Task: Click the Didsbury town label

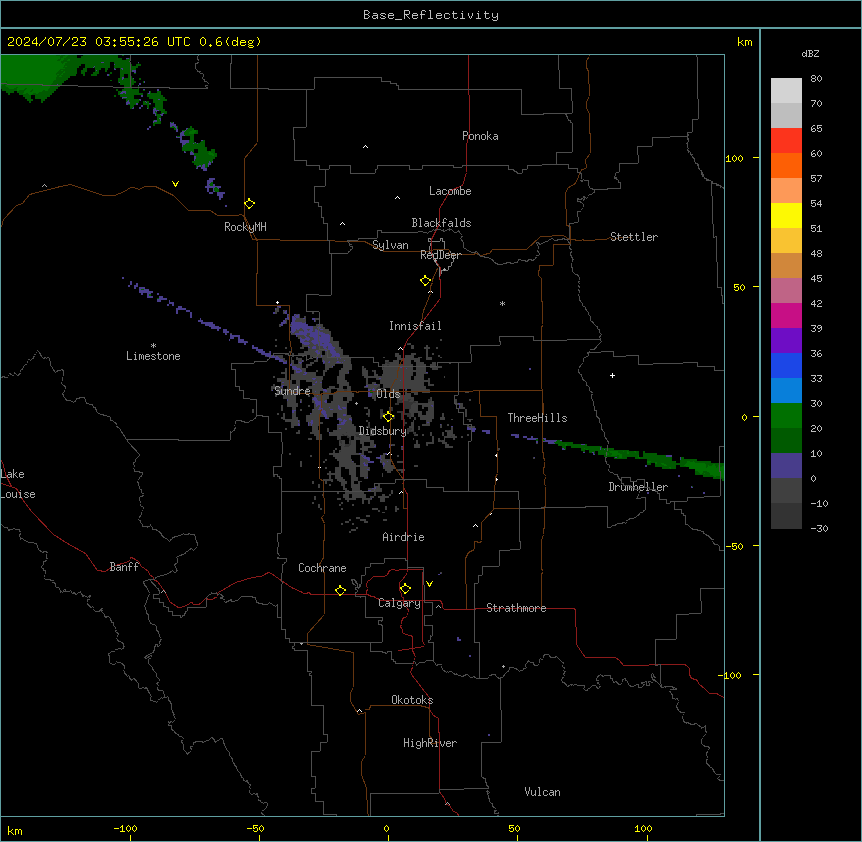Action: [x=383, y=431]
